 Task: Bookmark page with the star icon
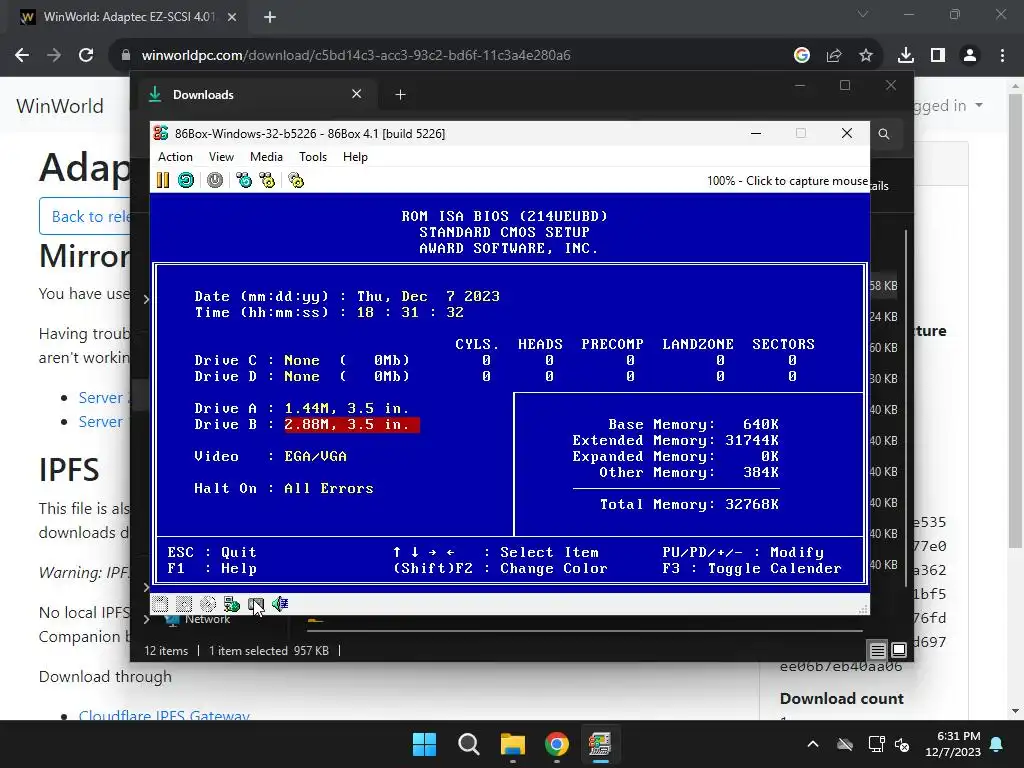[866, 56]
